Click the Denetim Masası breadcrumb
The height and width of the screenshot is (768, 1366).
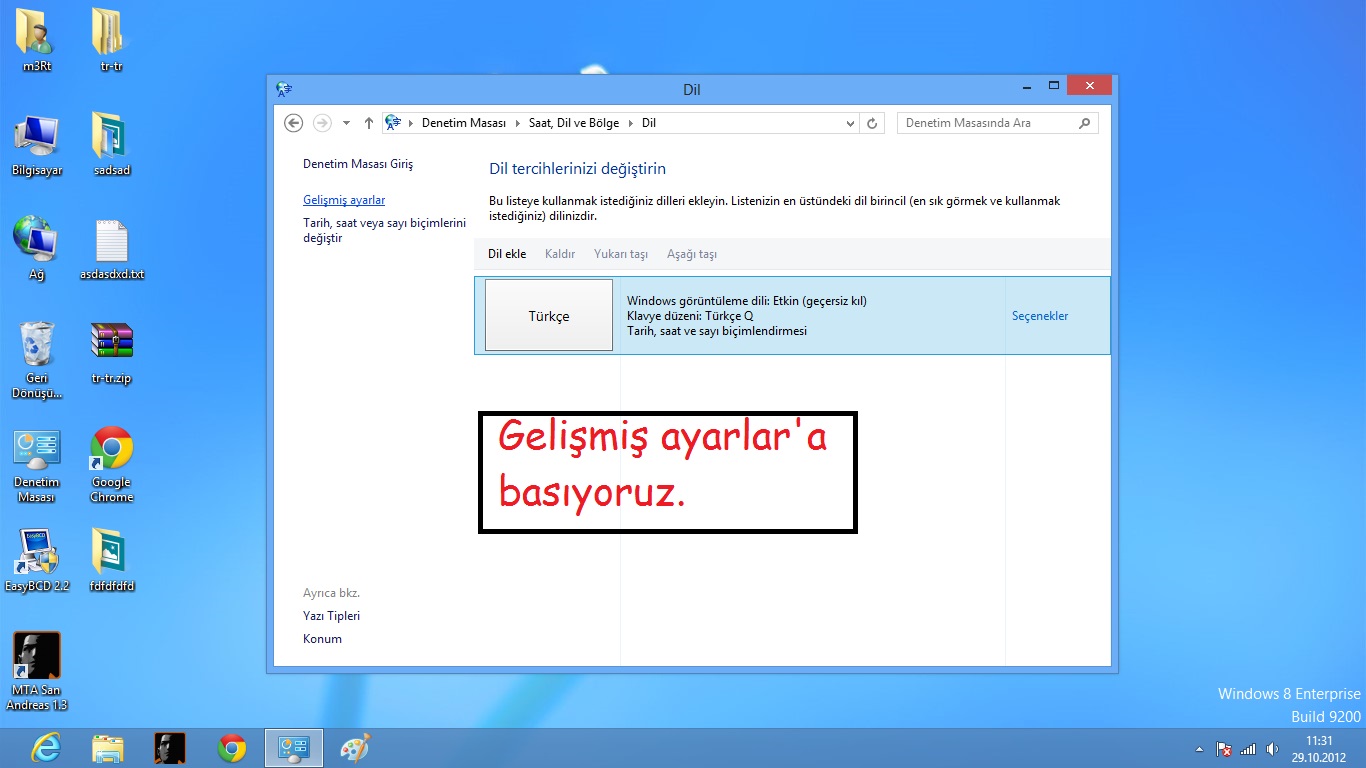click(x=464, y=123)
